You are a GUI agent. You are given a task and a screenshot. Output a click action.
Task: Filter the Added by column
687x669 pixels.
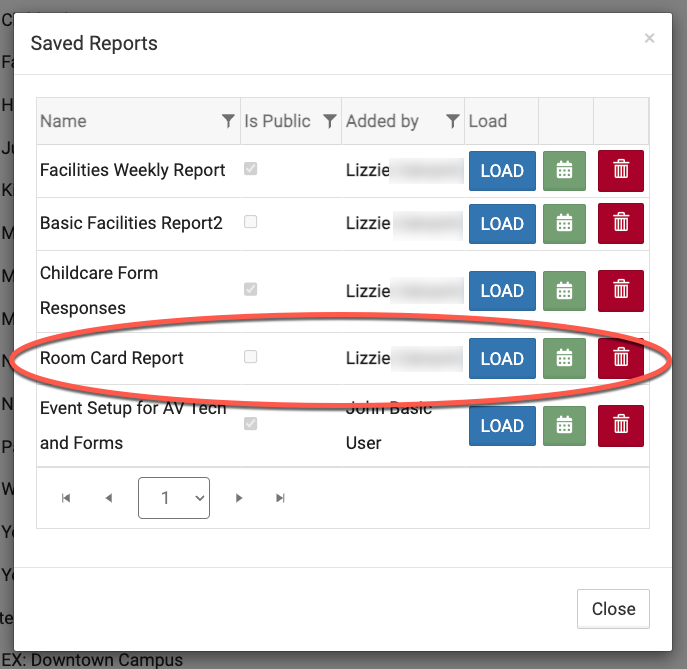(453, 121)
